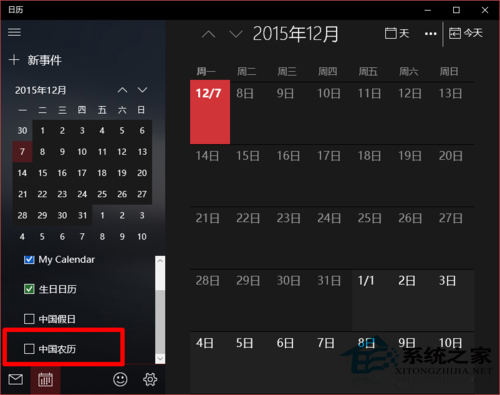Image resolution: width=500 pixels, height=395 pixels.
Task: Create a new event with 新事件
Action: click(35, 60)
